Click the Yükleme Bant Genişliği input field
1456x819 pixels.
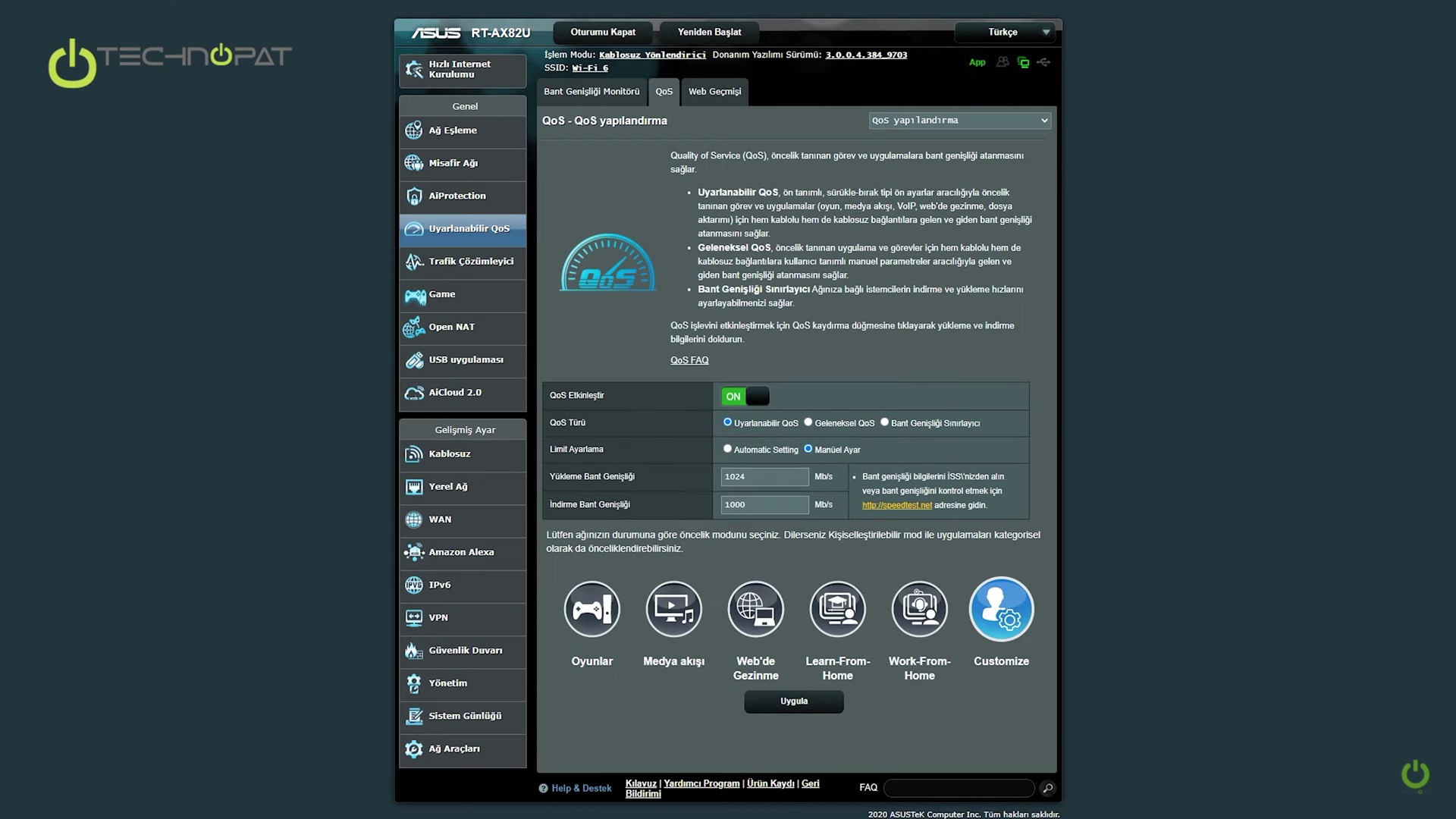(764, 477)
